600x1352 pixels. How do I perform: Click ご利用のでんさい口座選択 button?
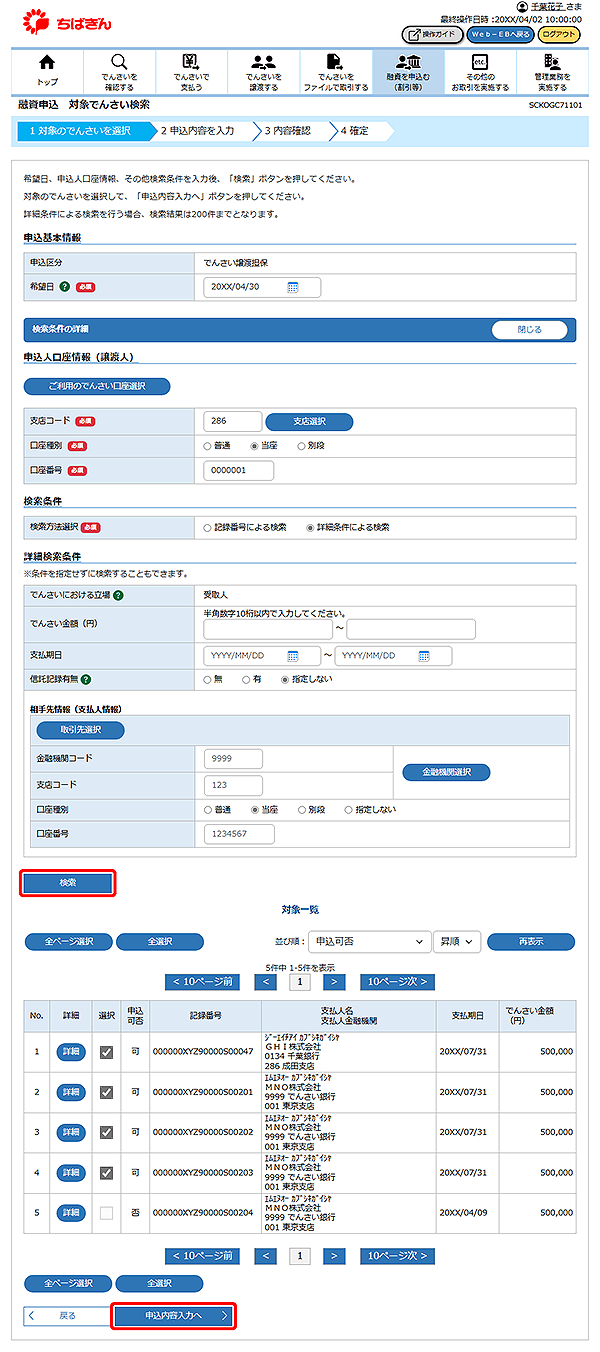tap(97, 386)
